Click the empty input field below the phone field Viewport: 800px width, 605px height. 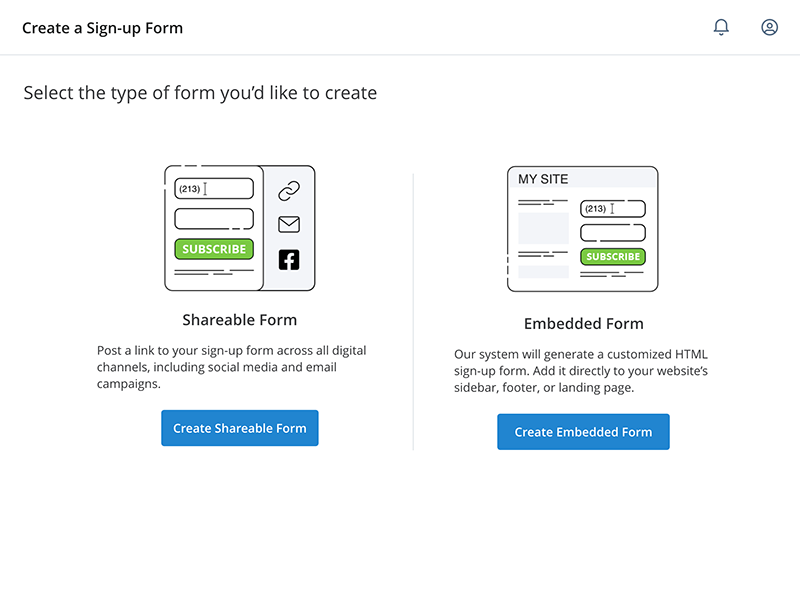213,218
